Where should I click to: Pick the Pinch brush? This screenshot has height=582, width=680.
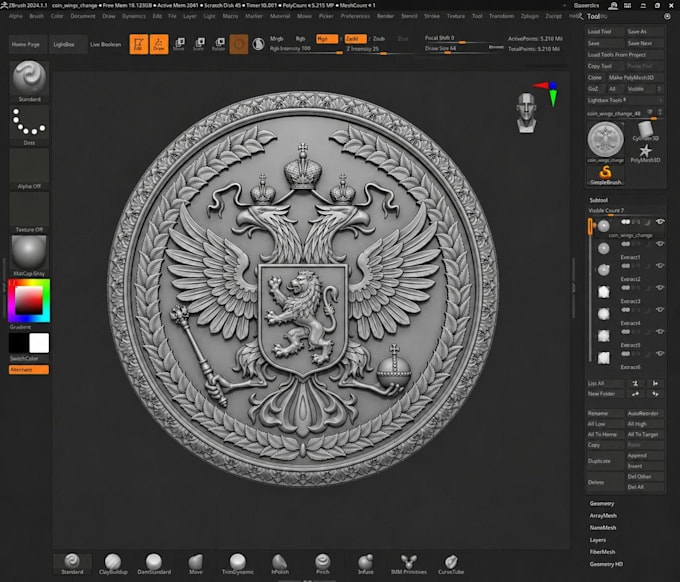point(322,564)
